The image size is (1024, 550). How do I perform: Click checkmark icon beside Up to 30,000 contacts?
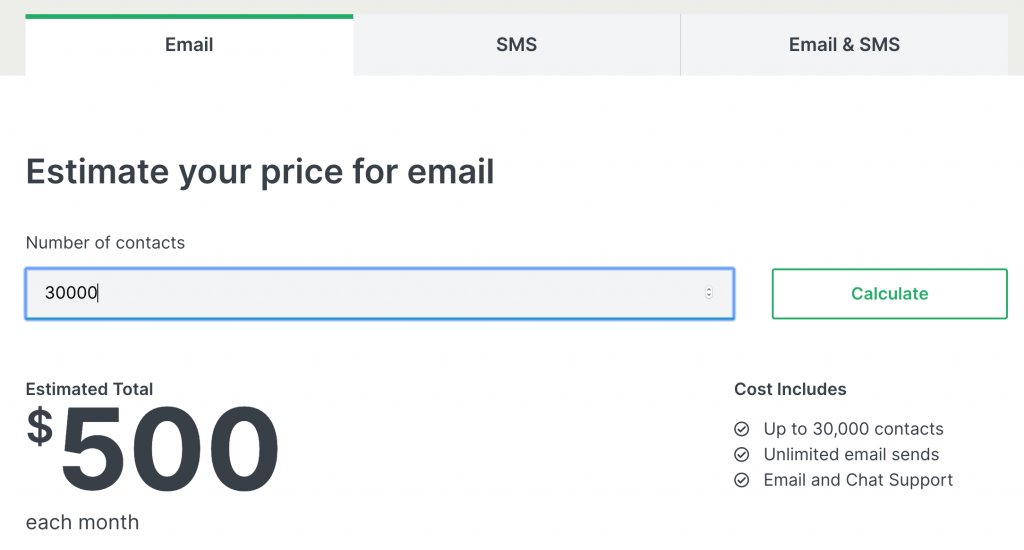[x=742, y=429]
